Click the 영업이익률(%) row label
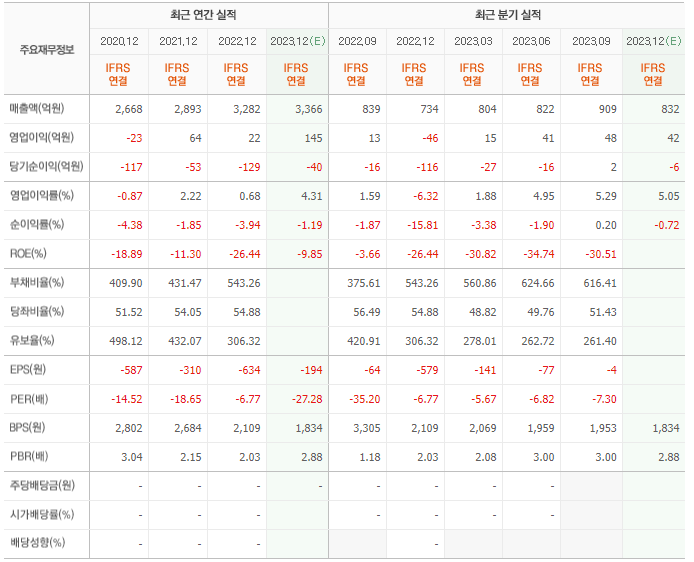Viewport: 694px width, 562px height. (x=42, y=196)
